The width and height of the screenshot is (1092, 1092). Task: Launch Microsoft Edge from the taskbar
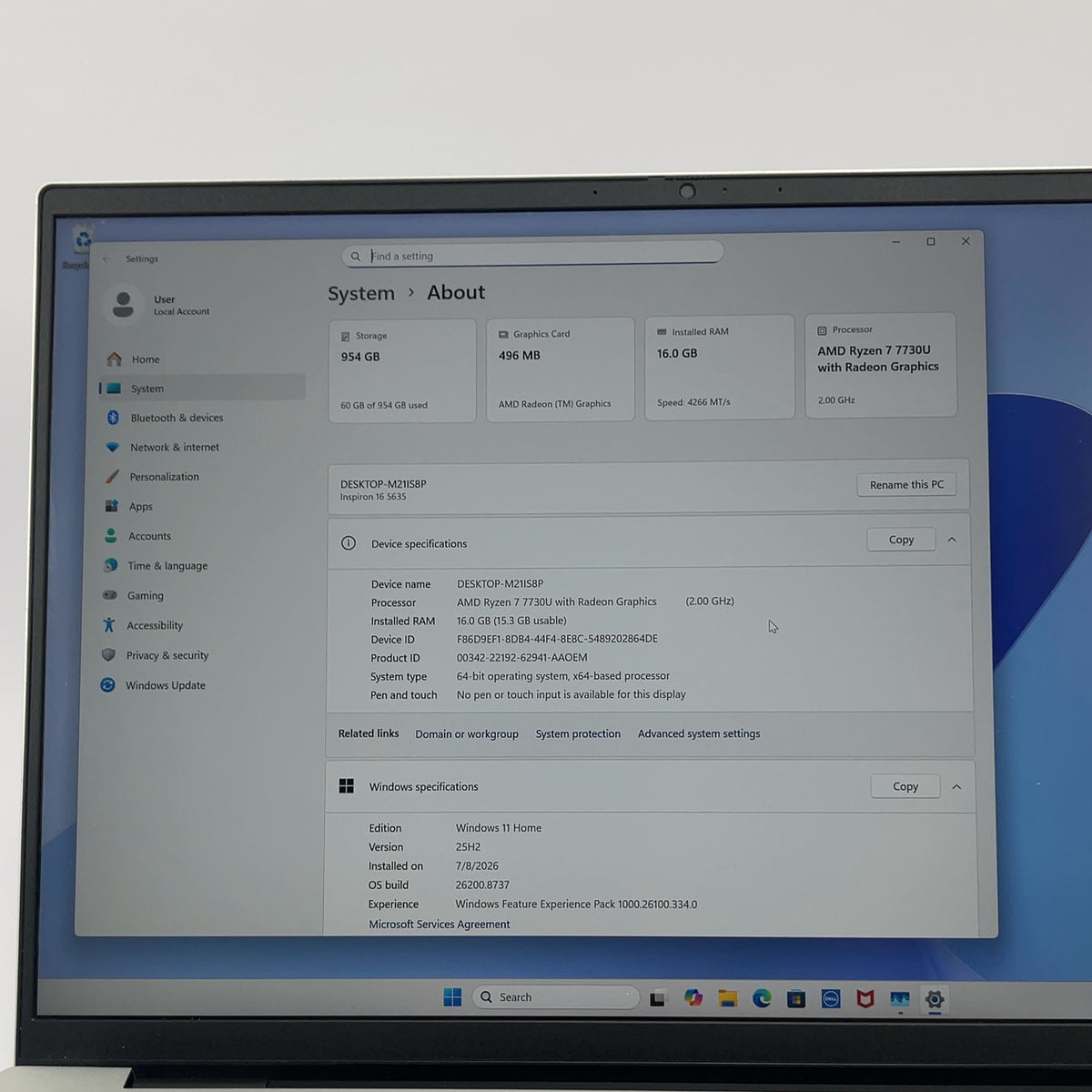point(762,998)
